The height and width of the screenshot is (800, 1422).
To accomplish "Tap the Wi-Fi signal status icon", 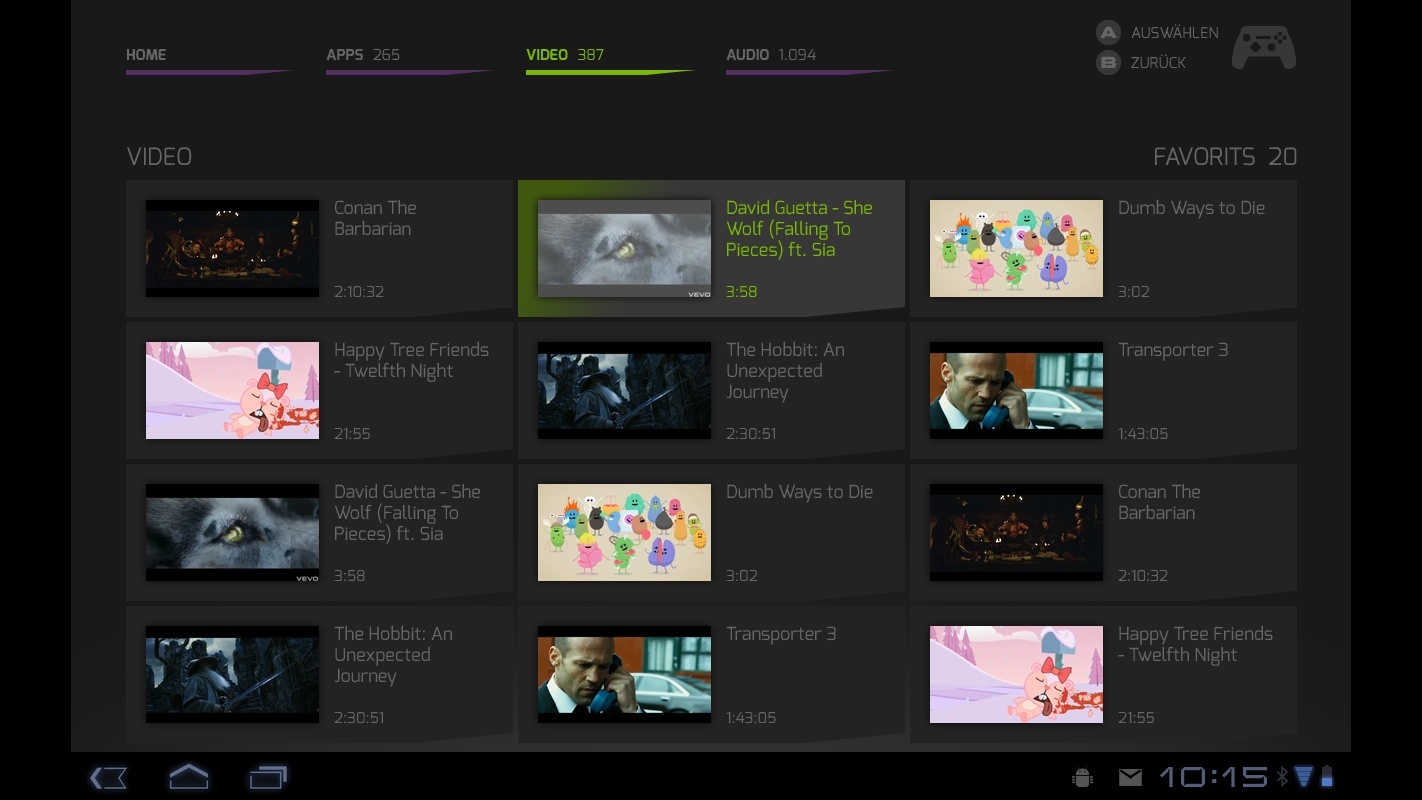I will pyautogui.click(x=1303, y=776).
